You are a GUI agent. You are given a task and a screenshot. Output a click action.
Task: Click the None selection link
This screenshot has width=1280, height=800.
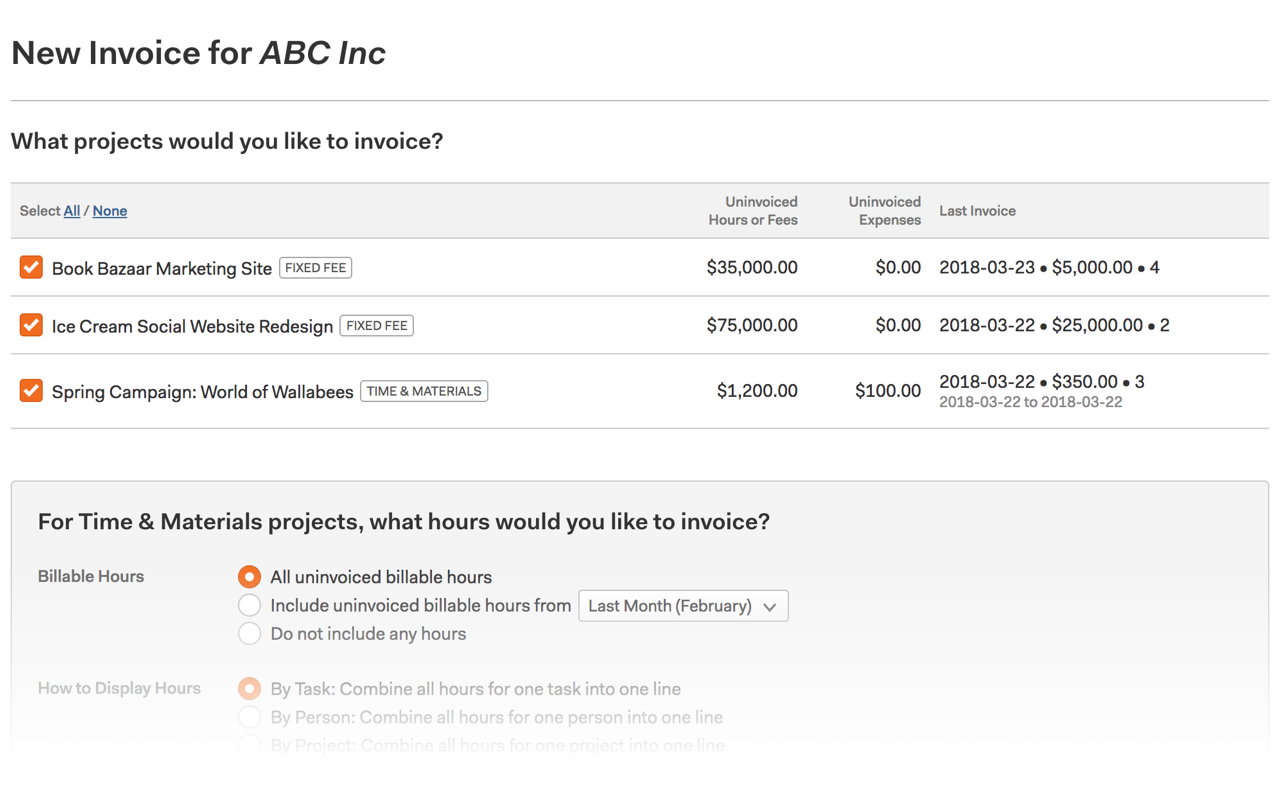tap(109, 210)
